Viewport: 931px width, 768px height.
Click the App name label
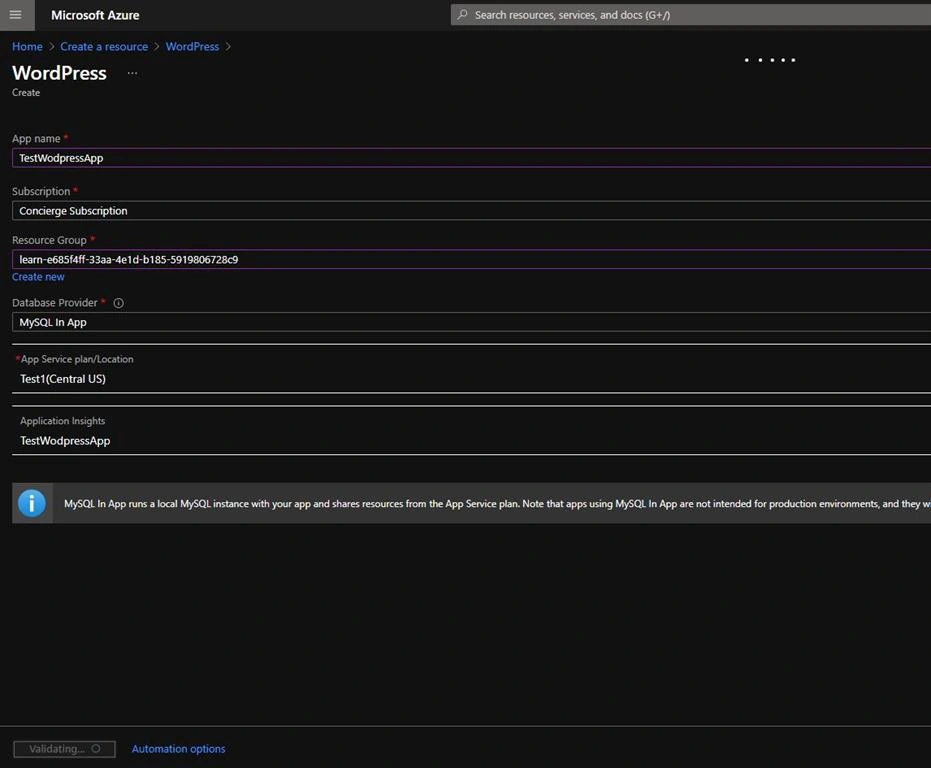(36, 138)
